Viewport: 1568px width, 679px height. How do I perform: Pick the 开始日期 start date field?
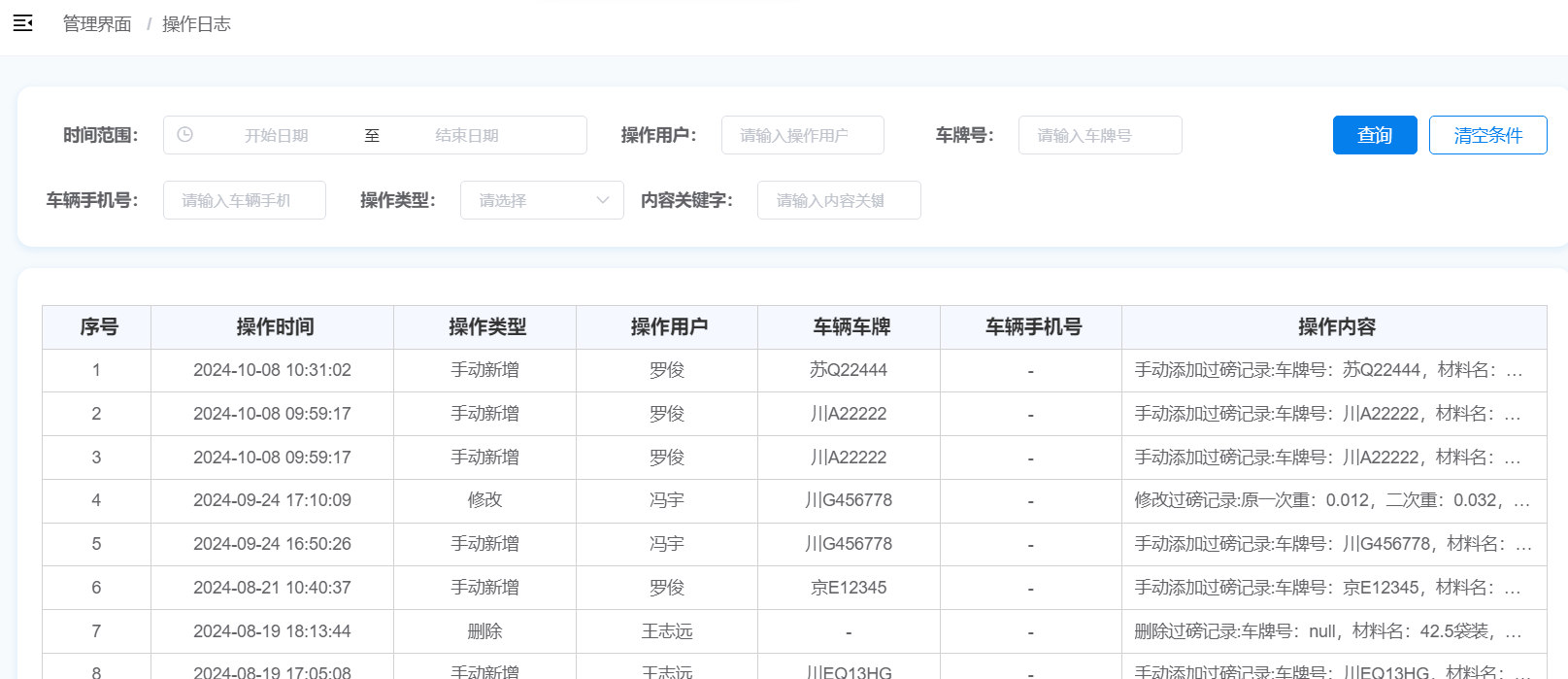pos(277,135)
